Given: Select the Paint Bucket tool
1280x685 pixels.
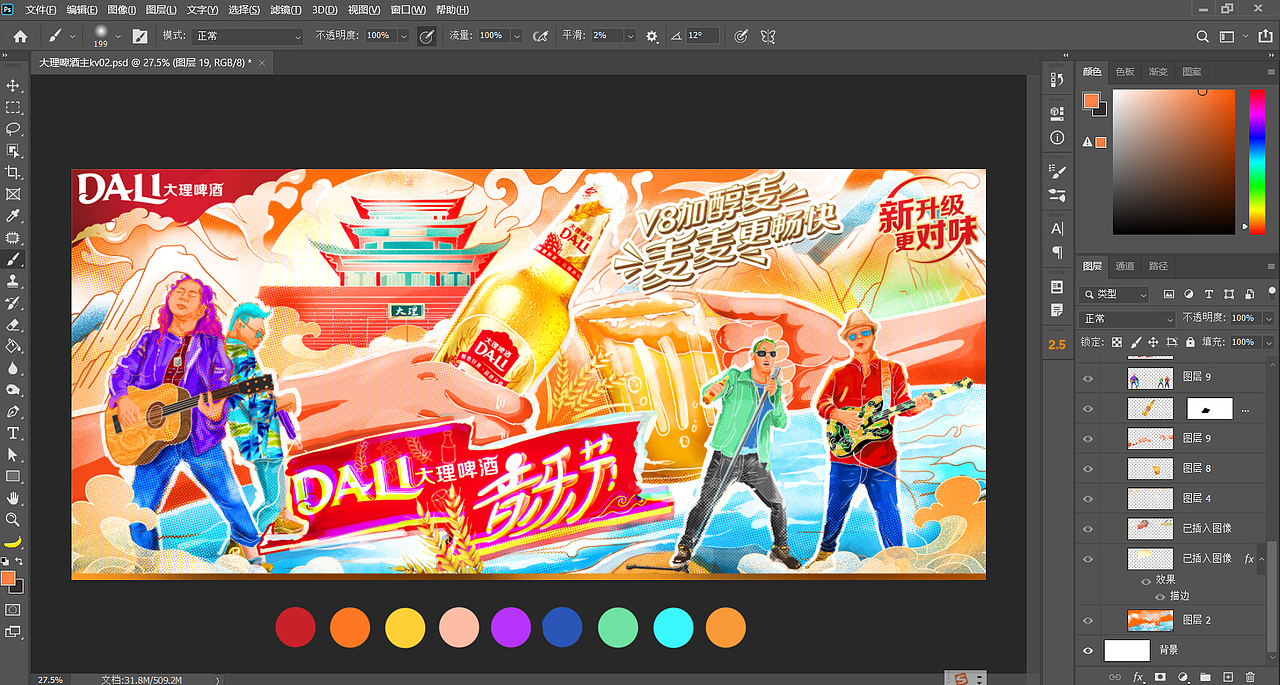Looking at the screenshot, I should point(14,346).
